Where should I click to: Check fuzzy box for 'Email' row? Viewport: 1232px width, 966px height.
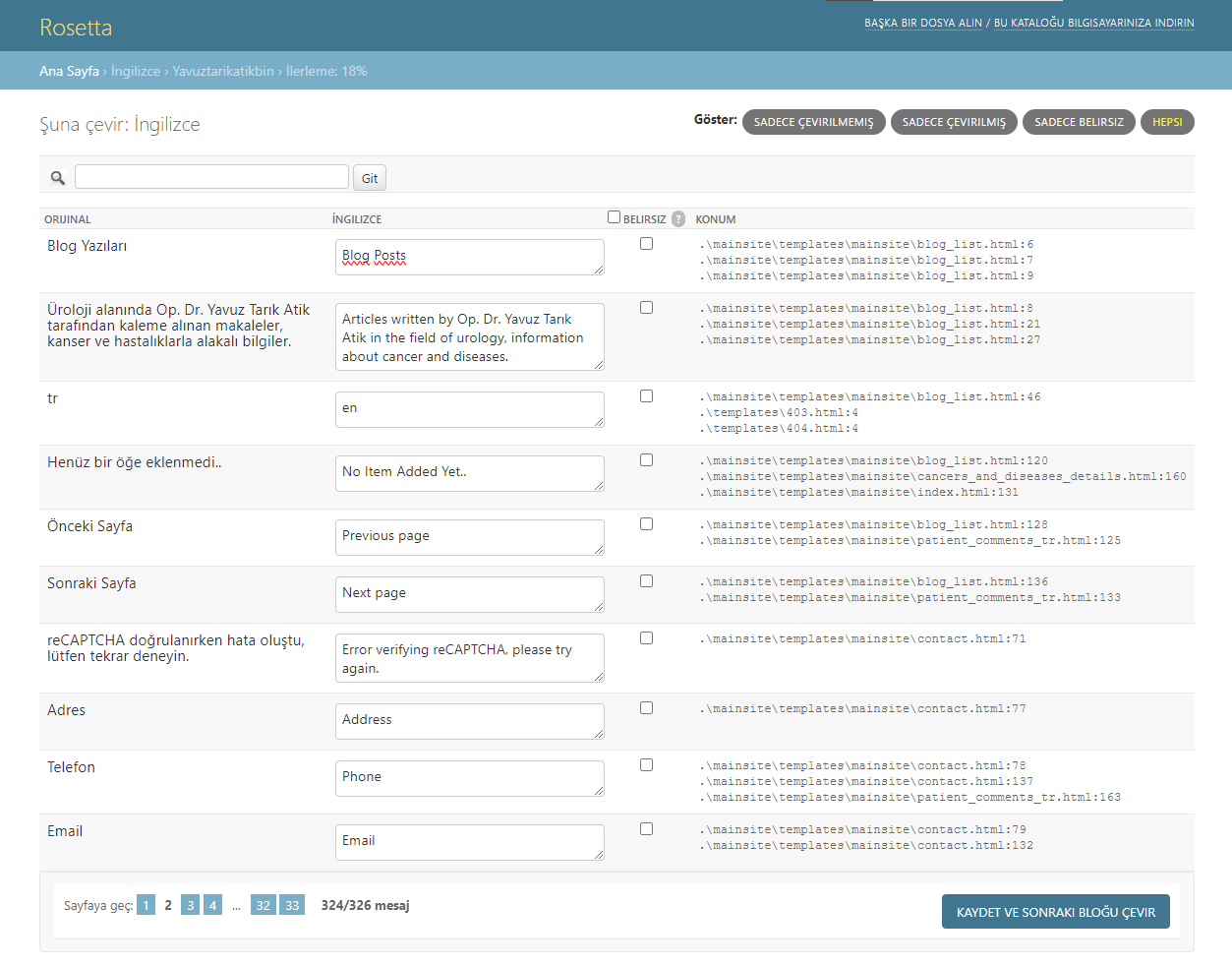[646, 828]
